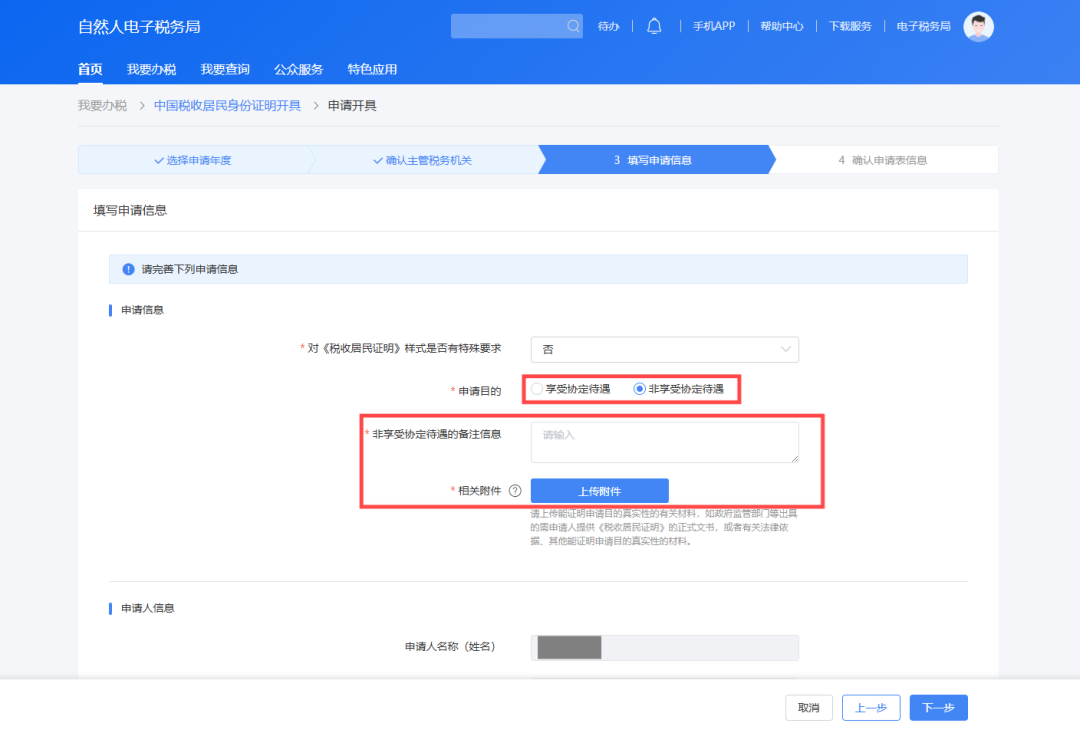Select the 享受协定待遇 radio option
The image size is (1080, 733).
click(x=538, y=389)
